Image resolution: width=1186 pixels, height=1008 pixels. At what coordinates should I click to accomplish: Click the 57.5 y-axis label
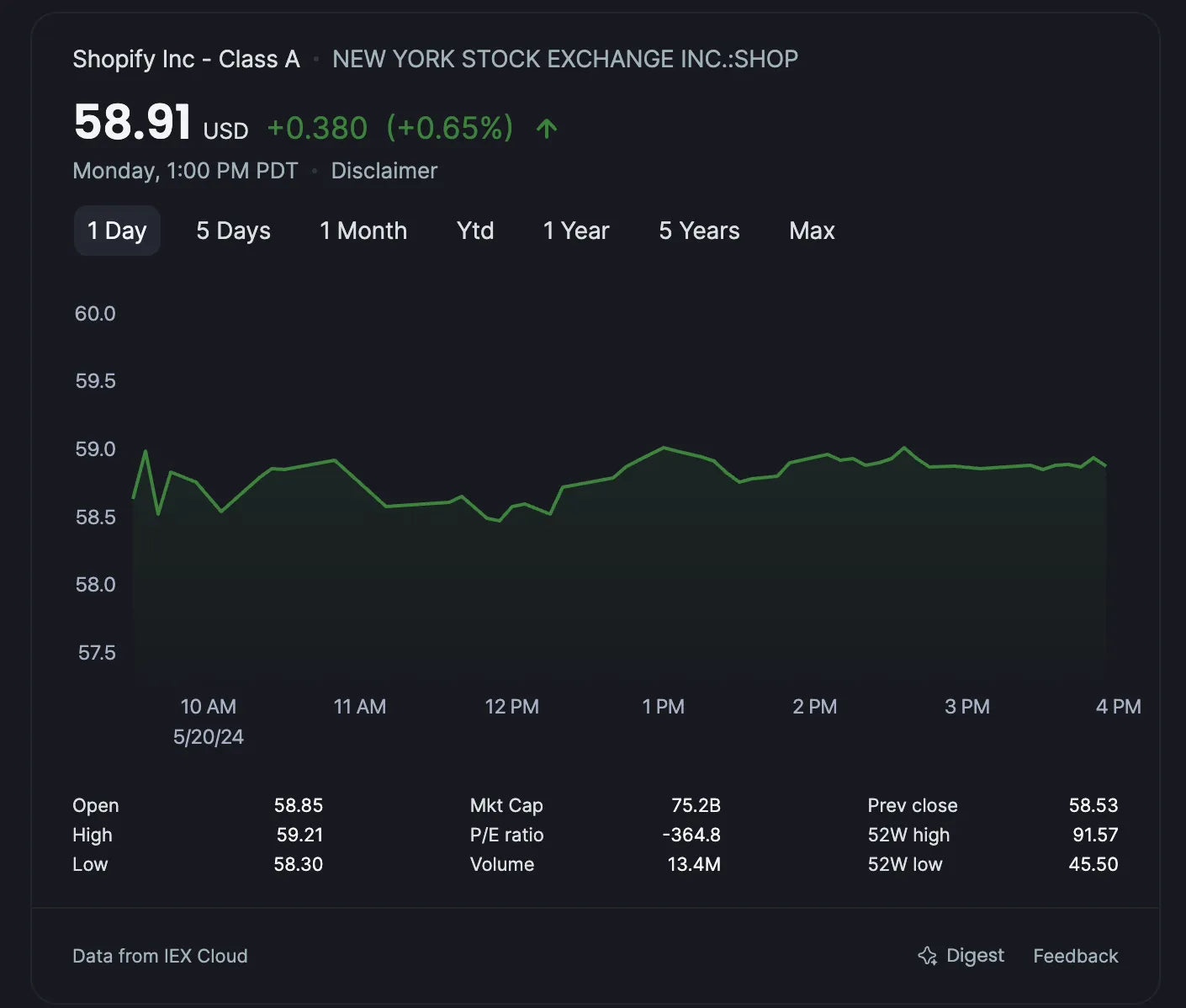[x=97, y=653]
